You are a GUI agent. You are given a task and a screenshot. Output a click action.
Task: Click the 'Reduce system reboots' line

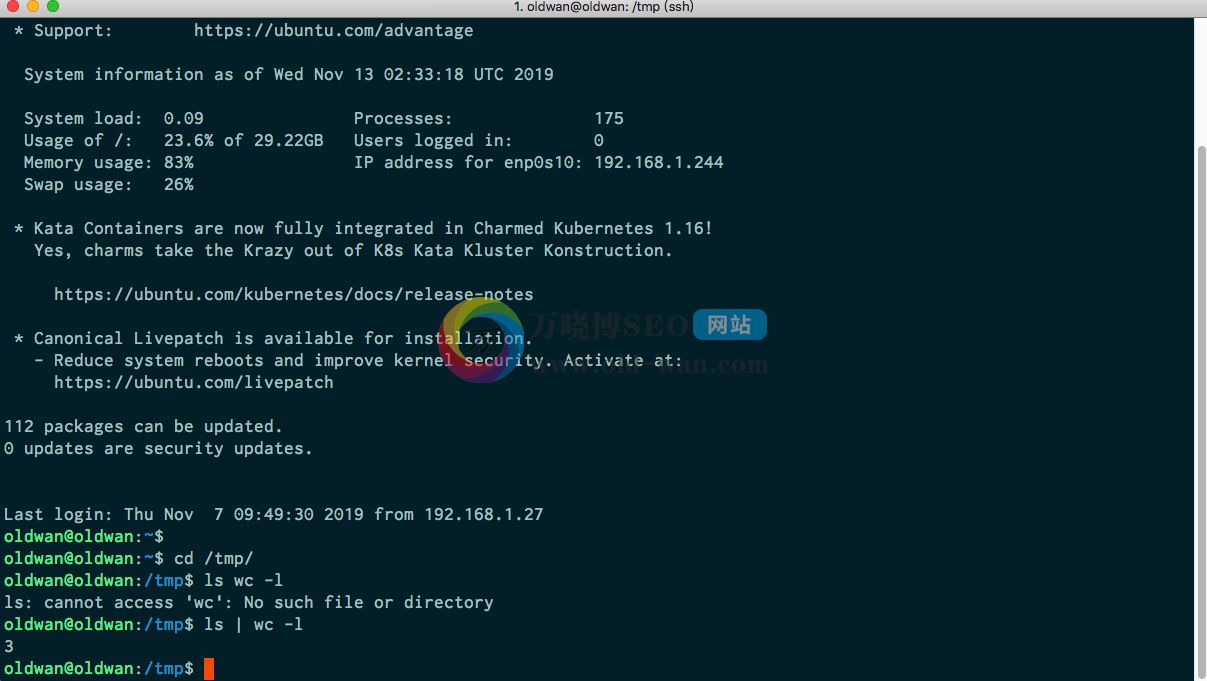359,361
